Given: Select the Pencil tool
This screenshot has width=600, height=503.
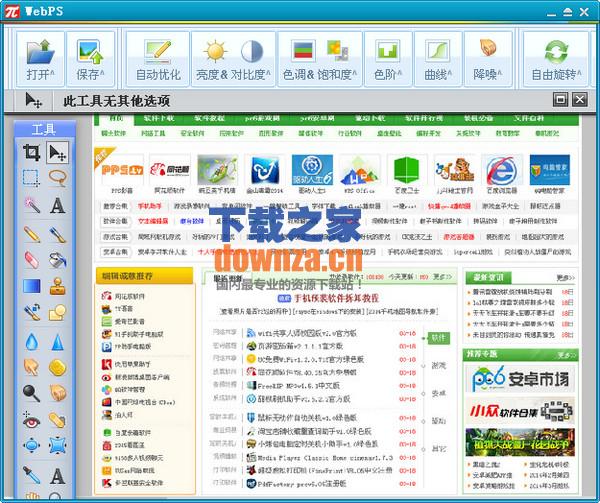Looking at the screenshot, I should (32, 234).
